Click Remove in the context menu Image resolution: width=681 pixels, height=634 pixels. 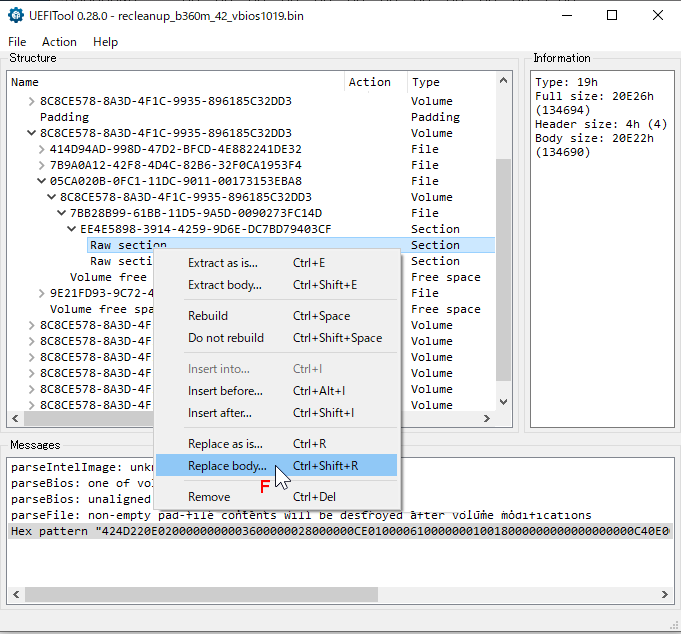point(209,497)
